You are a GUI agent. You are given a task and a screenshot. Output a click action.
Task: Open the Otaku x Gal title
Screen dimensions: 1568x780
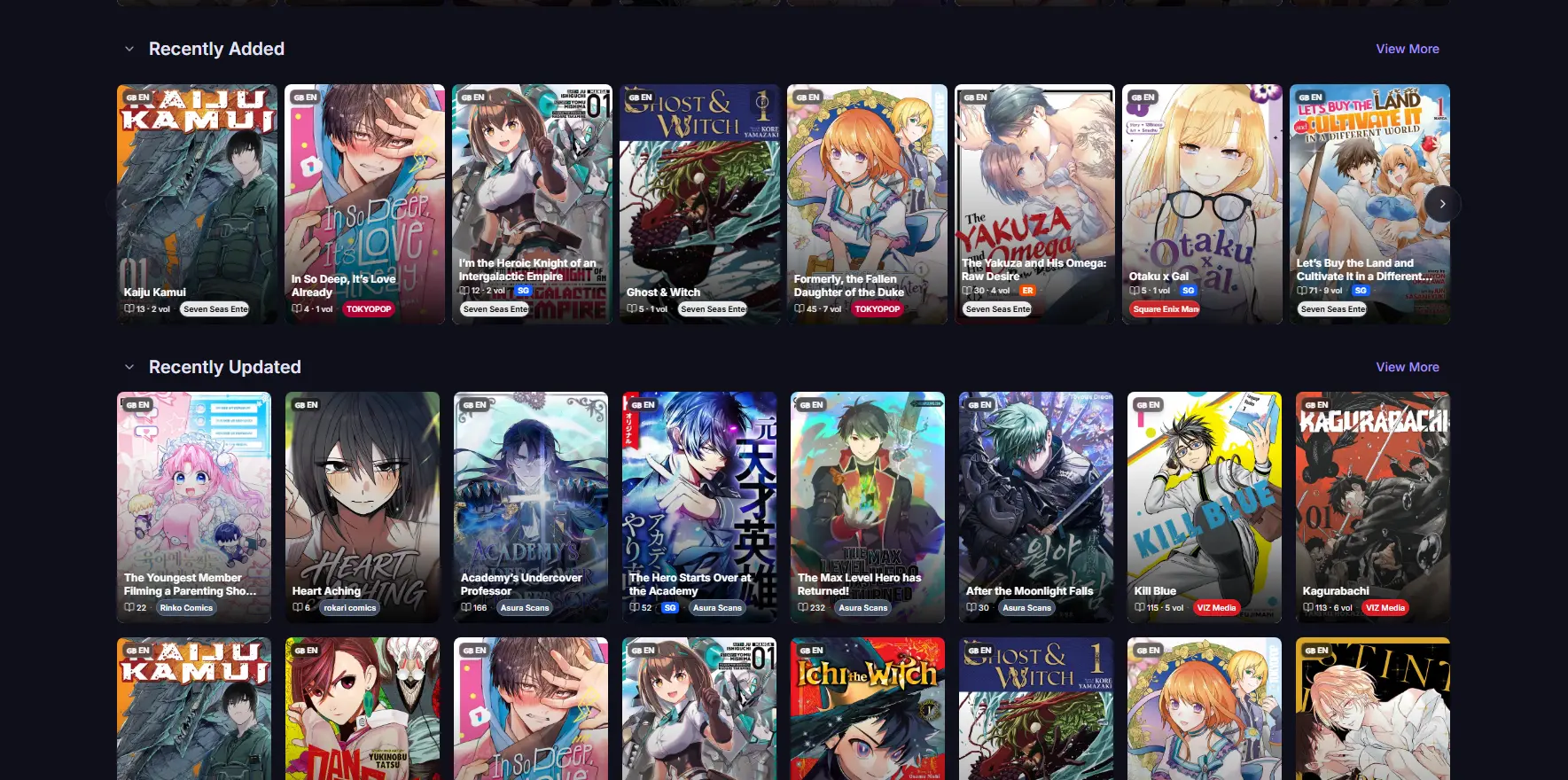pos(1159,277)
